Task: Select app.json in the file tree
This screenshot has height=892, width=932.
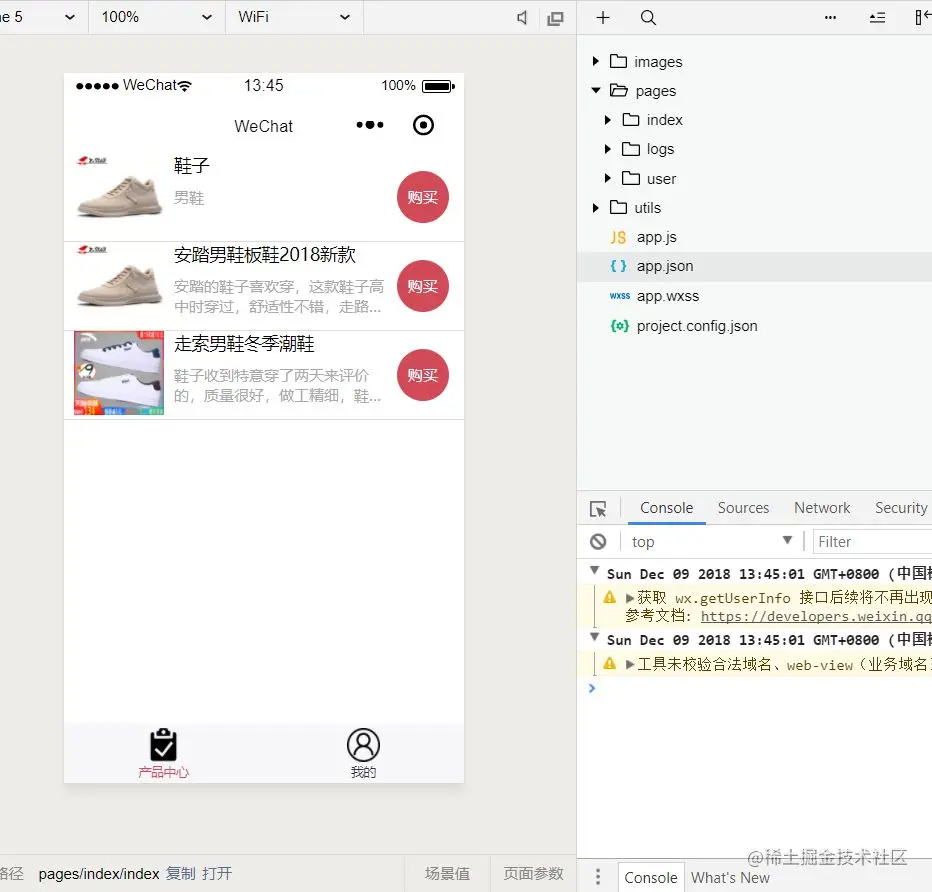Action: click(663, 266)
